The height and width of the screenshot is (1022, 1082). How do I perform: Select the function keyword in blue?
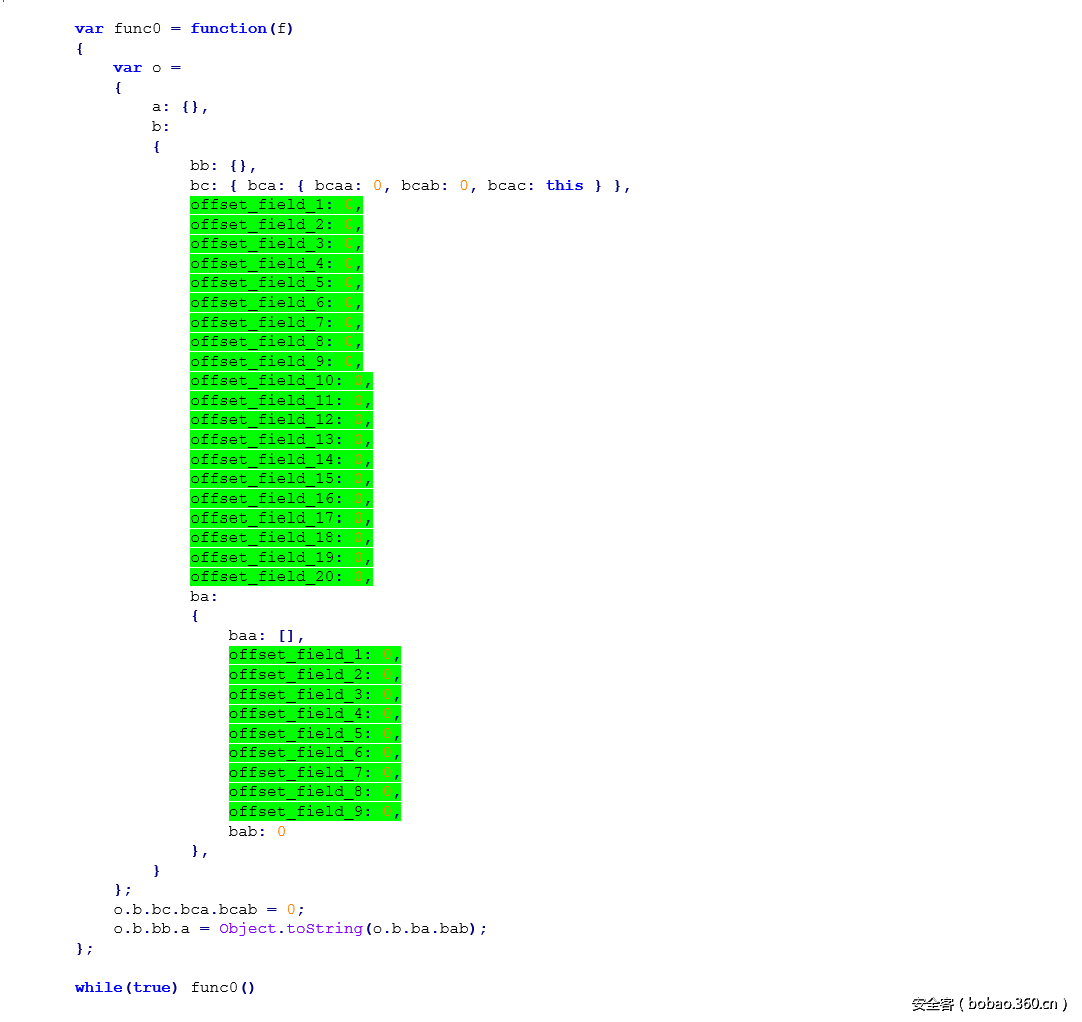pos(228,28)
